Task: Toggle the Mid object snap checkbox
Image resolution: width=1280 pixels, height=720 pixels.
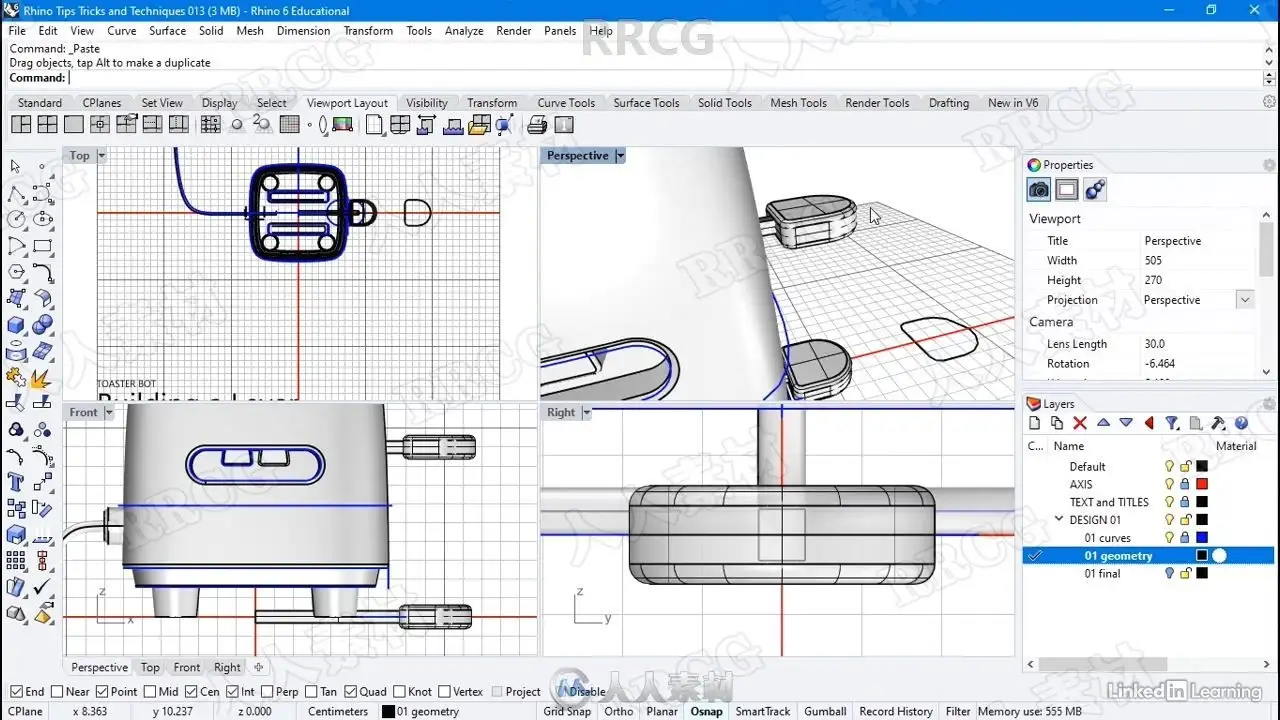Action: coord(150,691)
